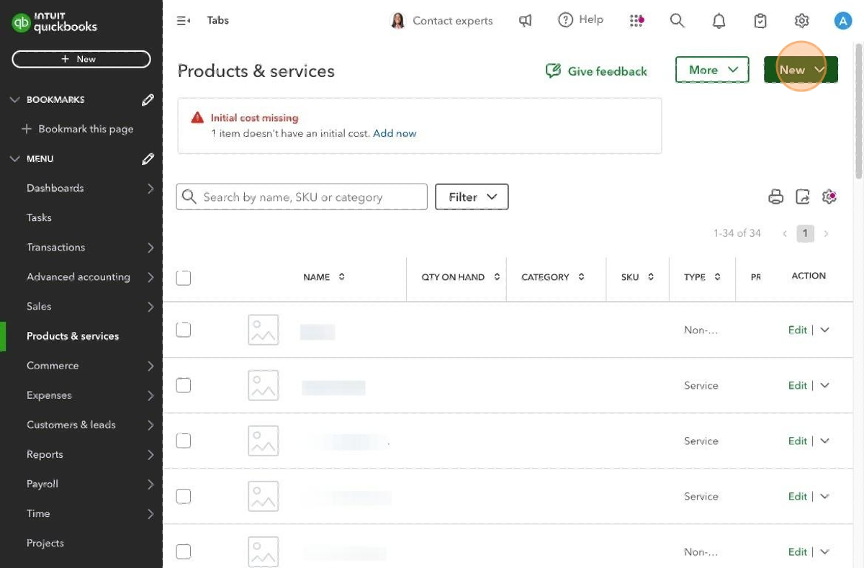The image size is (864, 568).
Task: Open the search magnifier icon in header
Action: [x=677, y=20]
